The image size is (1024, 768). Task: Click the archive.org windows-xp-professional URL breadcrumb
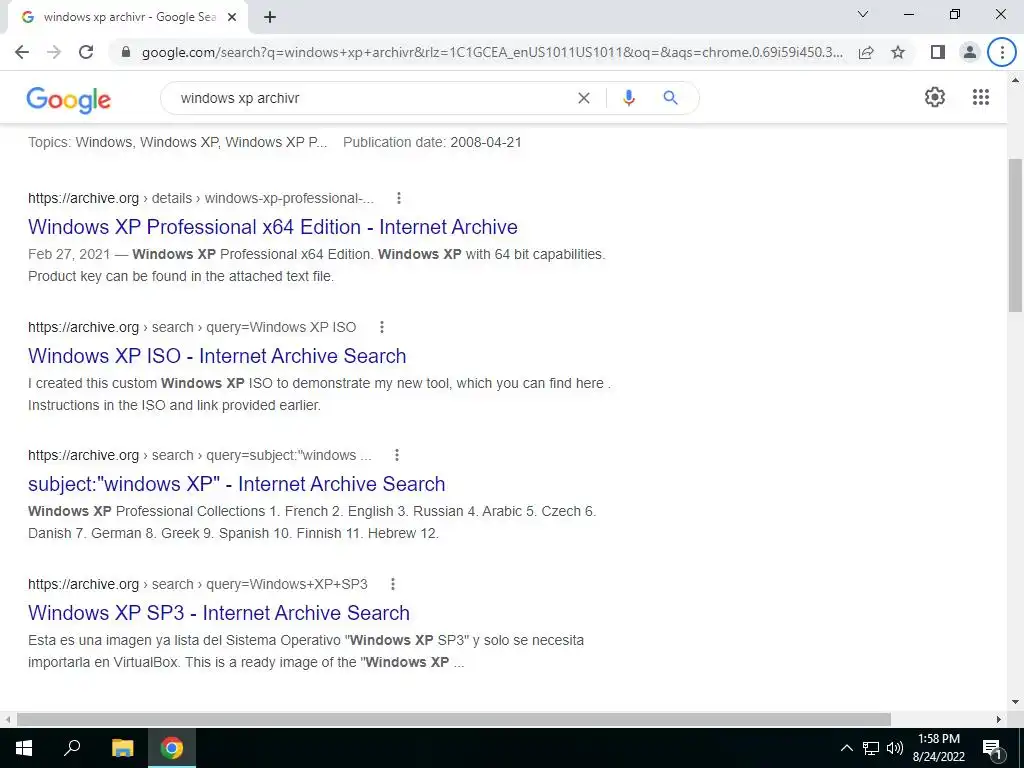point(201,198)
